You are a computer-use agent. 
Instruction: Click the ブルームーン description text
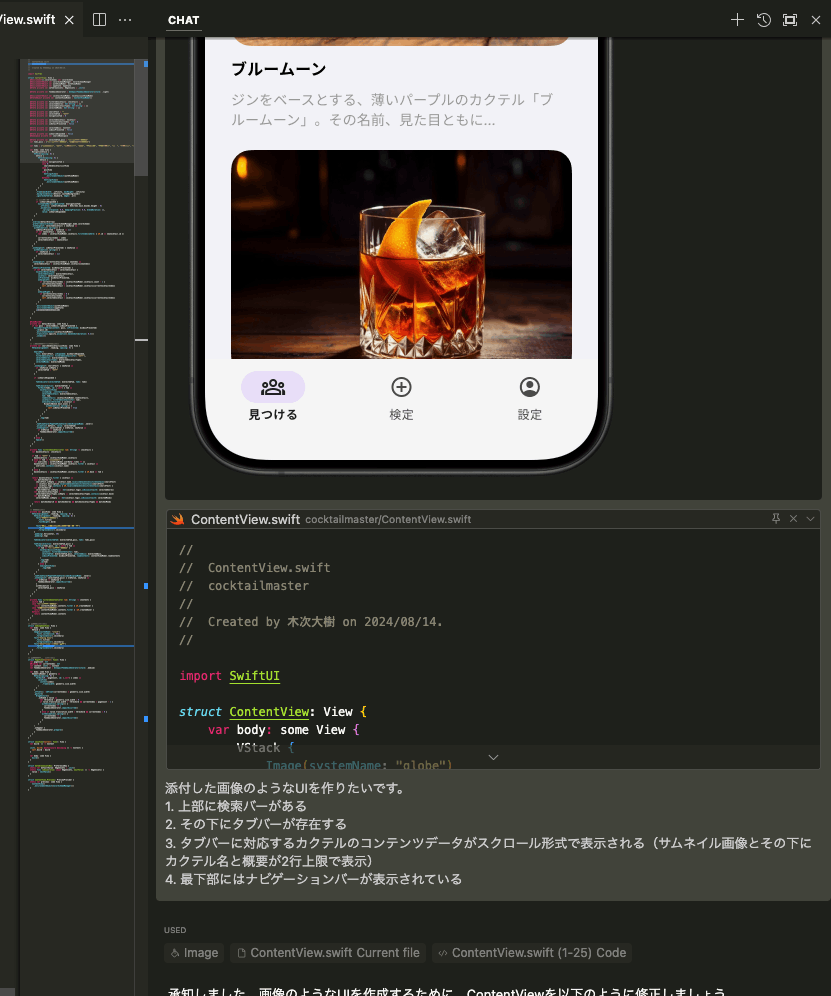point(391,109)
